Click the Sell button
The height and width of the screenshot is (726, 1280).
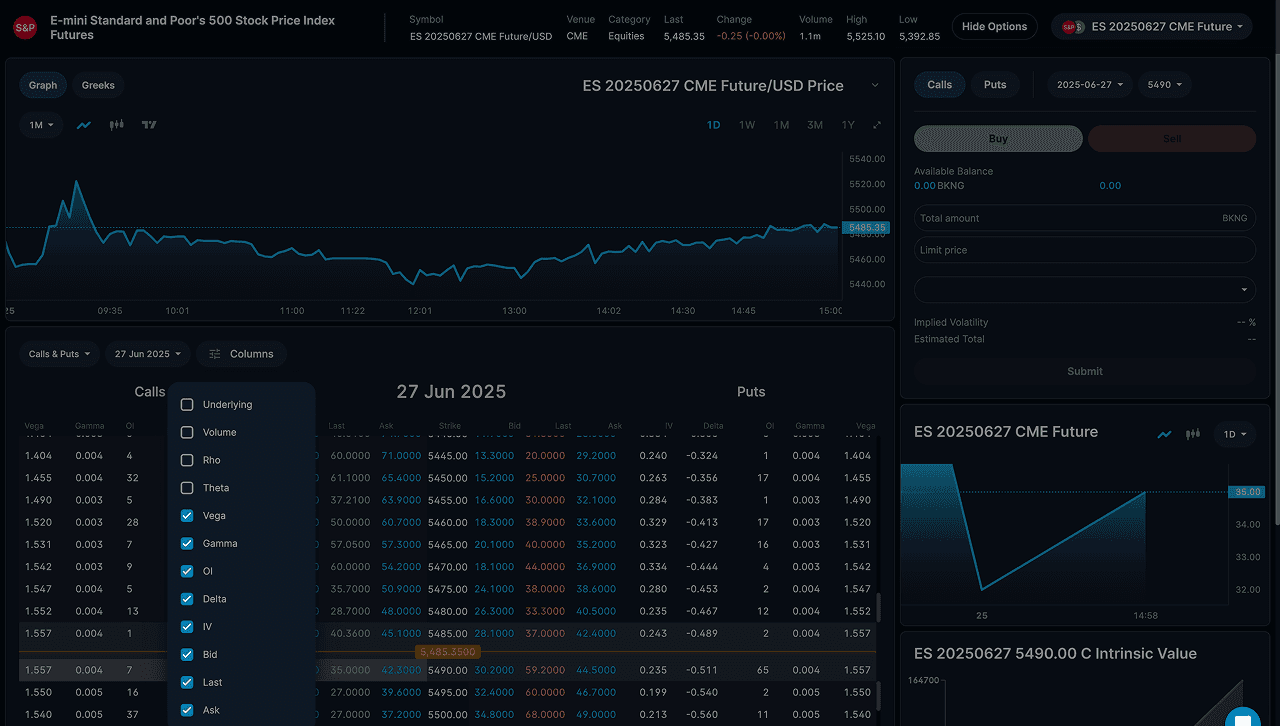coord(1172,139)
